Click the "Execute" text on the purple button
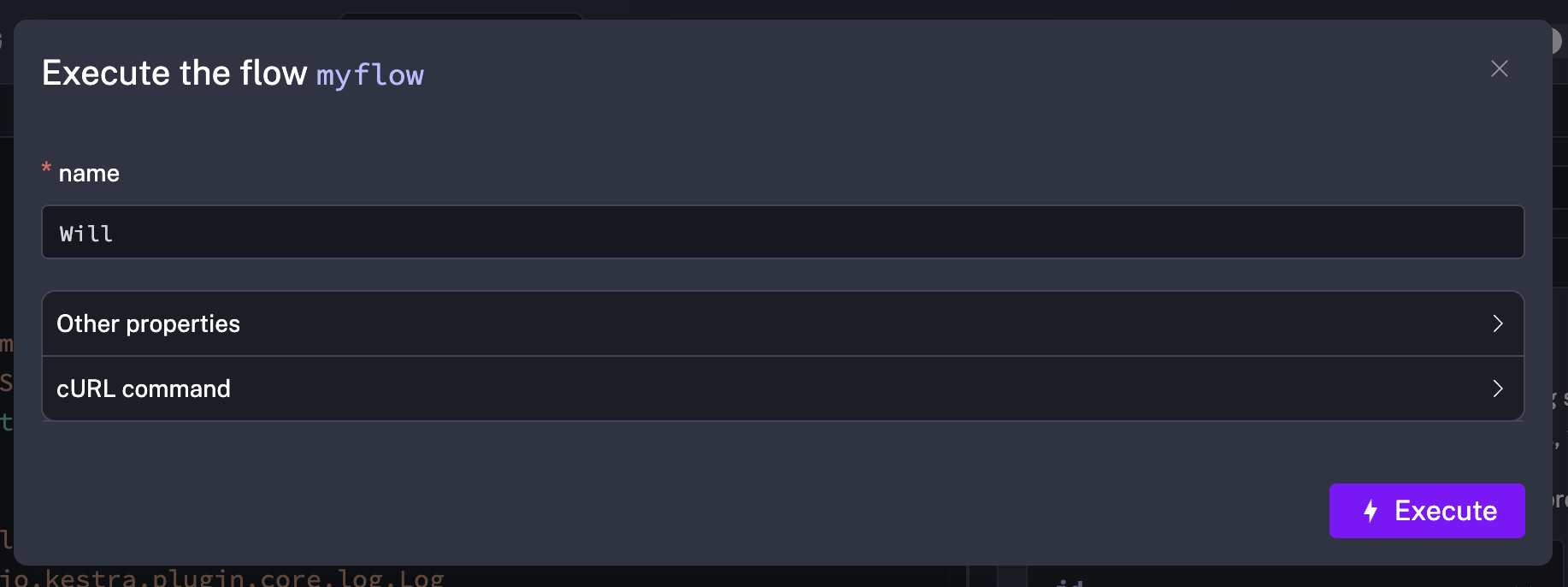This screenshot has height=587, width=1568. (x=1446, y=511)
